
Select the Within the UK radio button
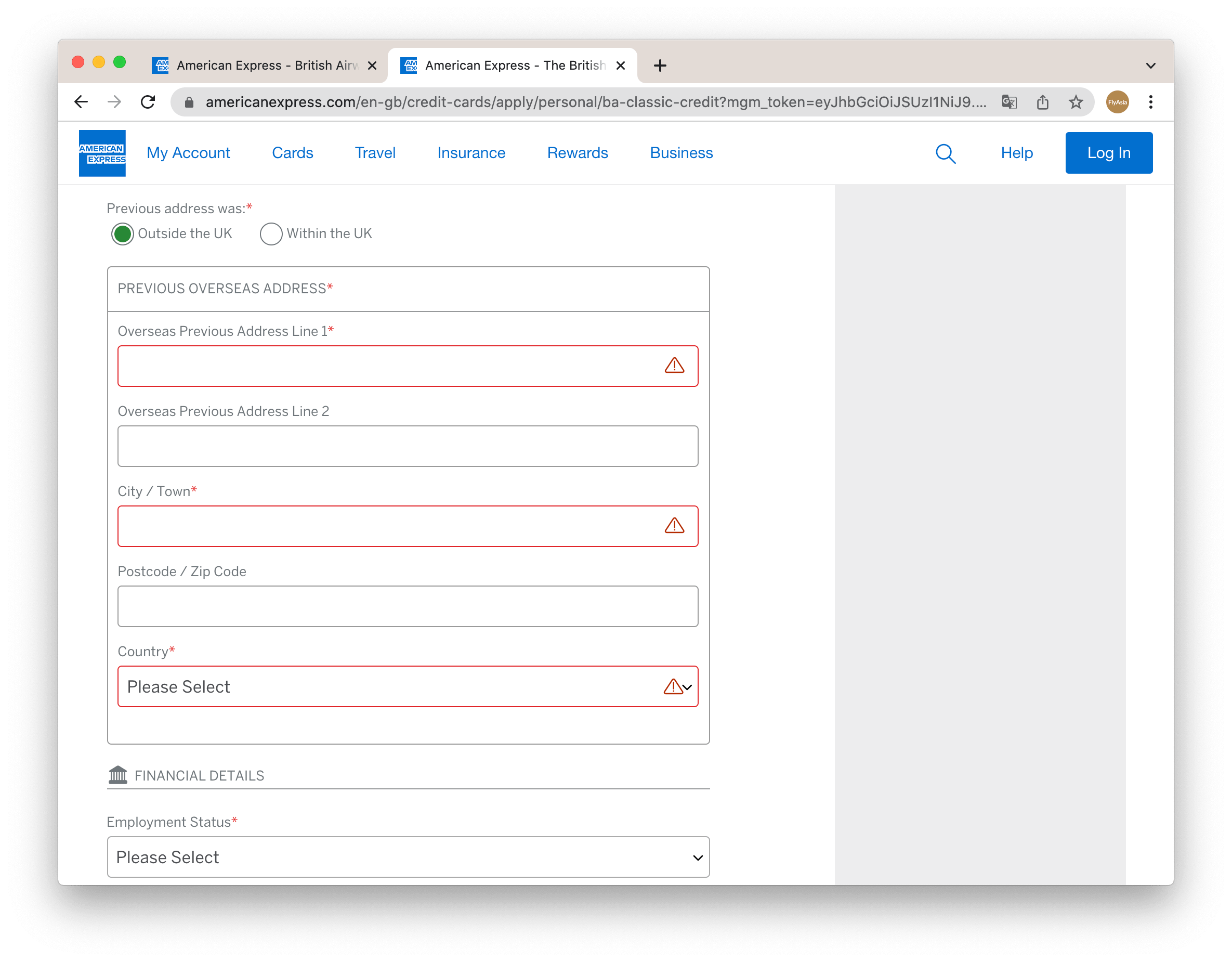pos(271,233)
